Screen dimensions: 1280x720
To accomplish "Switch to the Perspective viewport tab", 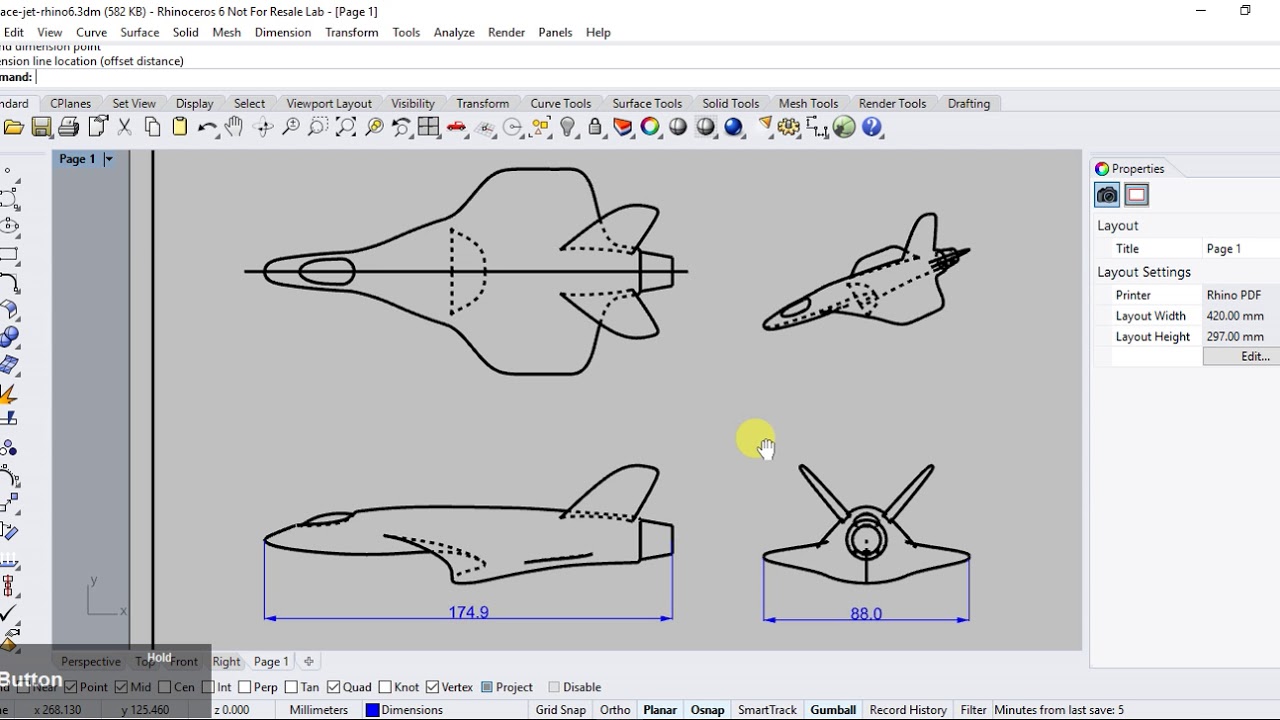I will click(x=90, y=661).
